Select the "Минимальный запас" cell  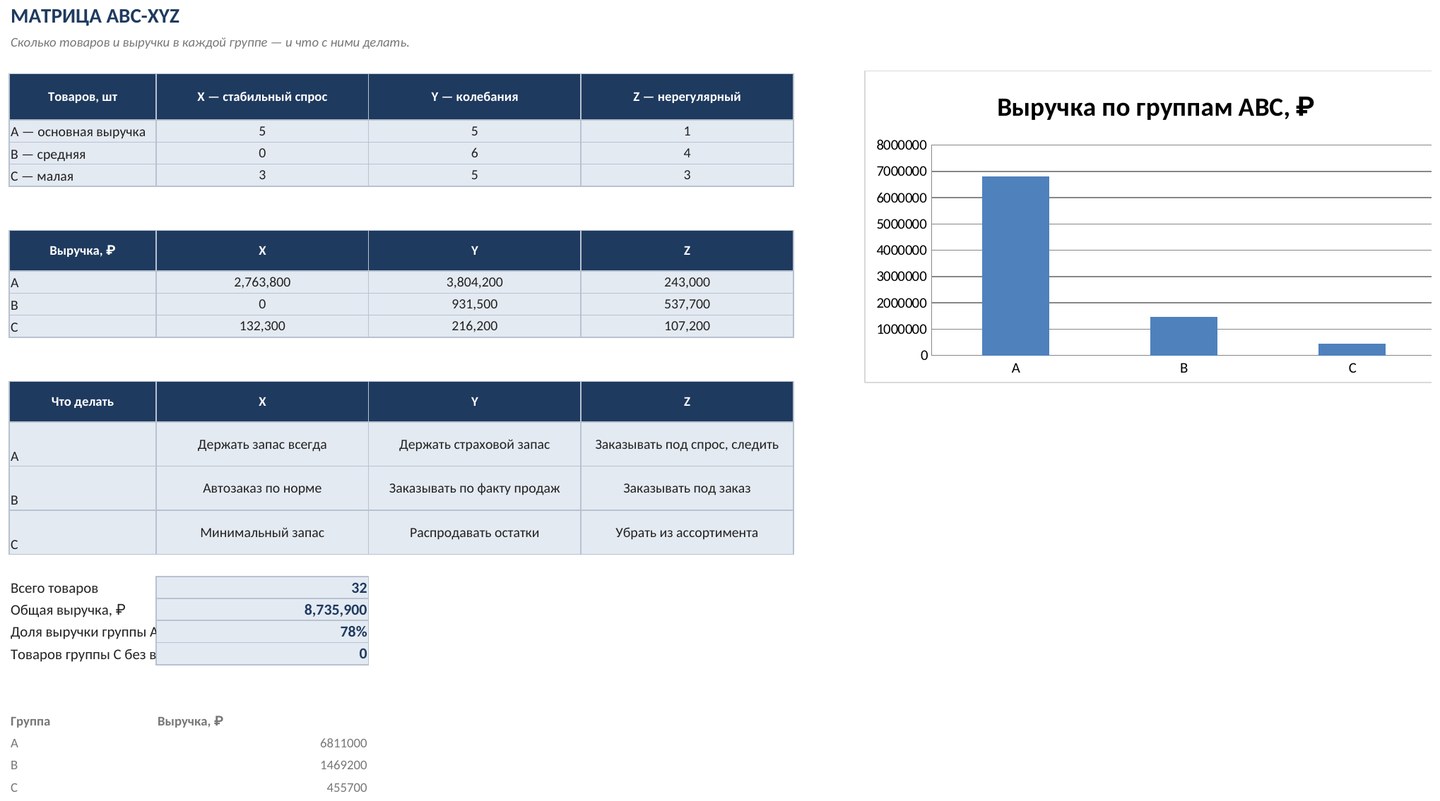pyautogui.click(x=262, y=532)
